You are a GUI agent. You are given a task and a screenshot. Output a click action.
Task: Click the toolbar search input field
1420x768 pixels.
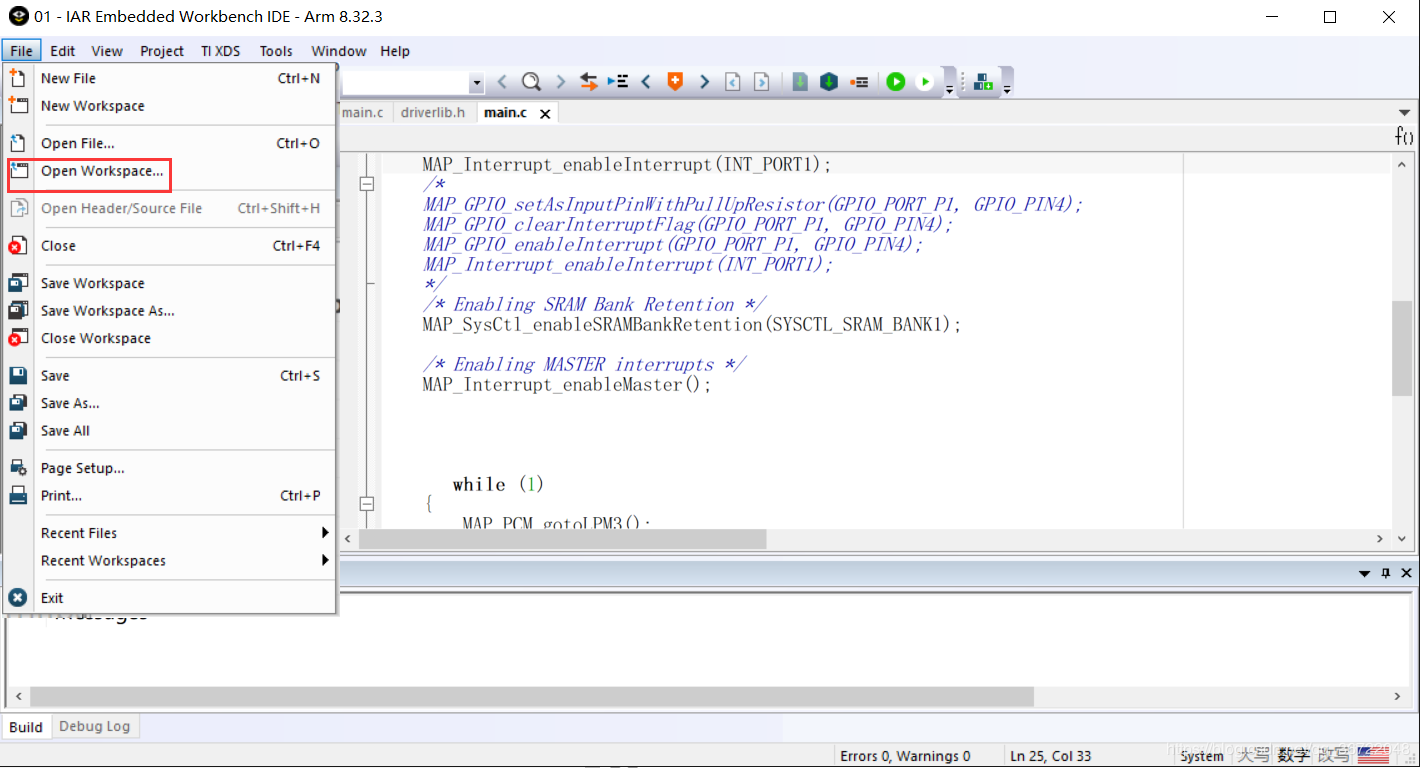(x=405, y=83)
